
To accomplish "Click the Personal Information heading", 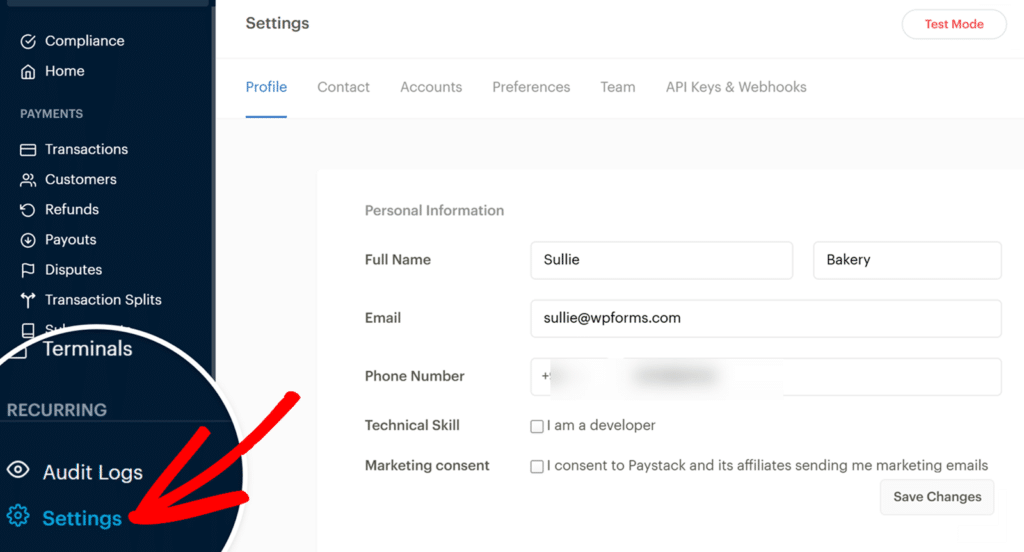I will pyautogui.click(x=434, y=210).
